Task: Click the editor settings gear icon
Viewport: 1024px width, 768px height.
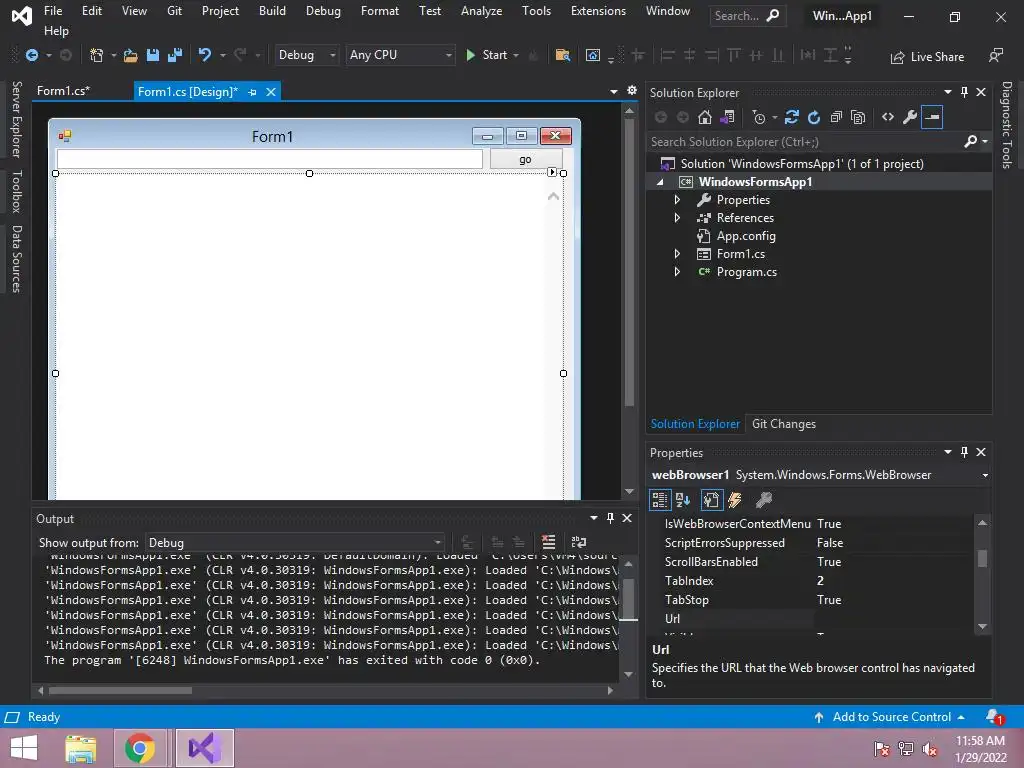Action: [x=632, y=90]
